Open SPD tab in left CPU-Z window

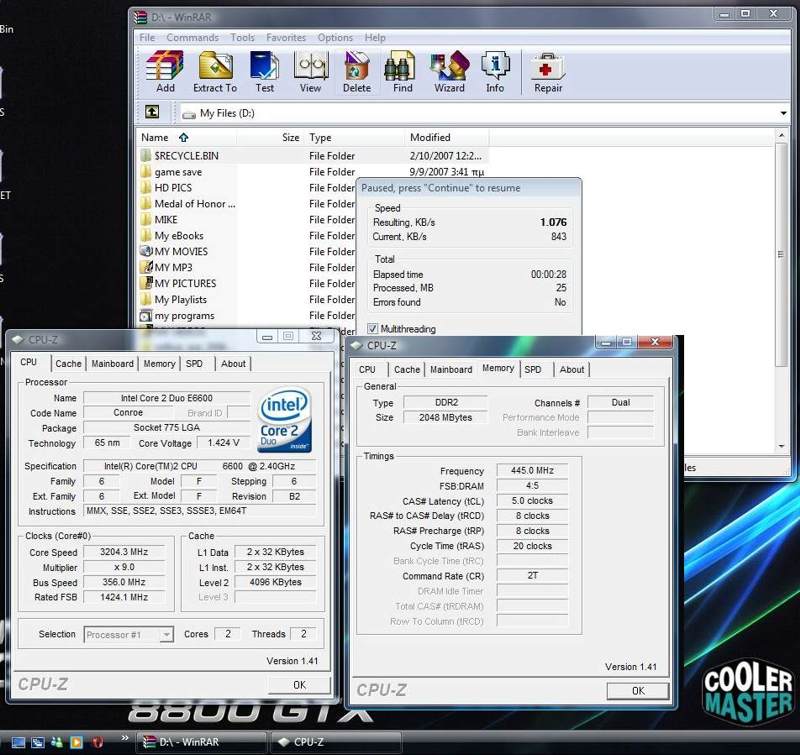click(x=194, y=363)
